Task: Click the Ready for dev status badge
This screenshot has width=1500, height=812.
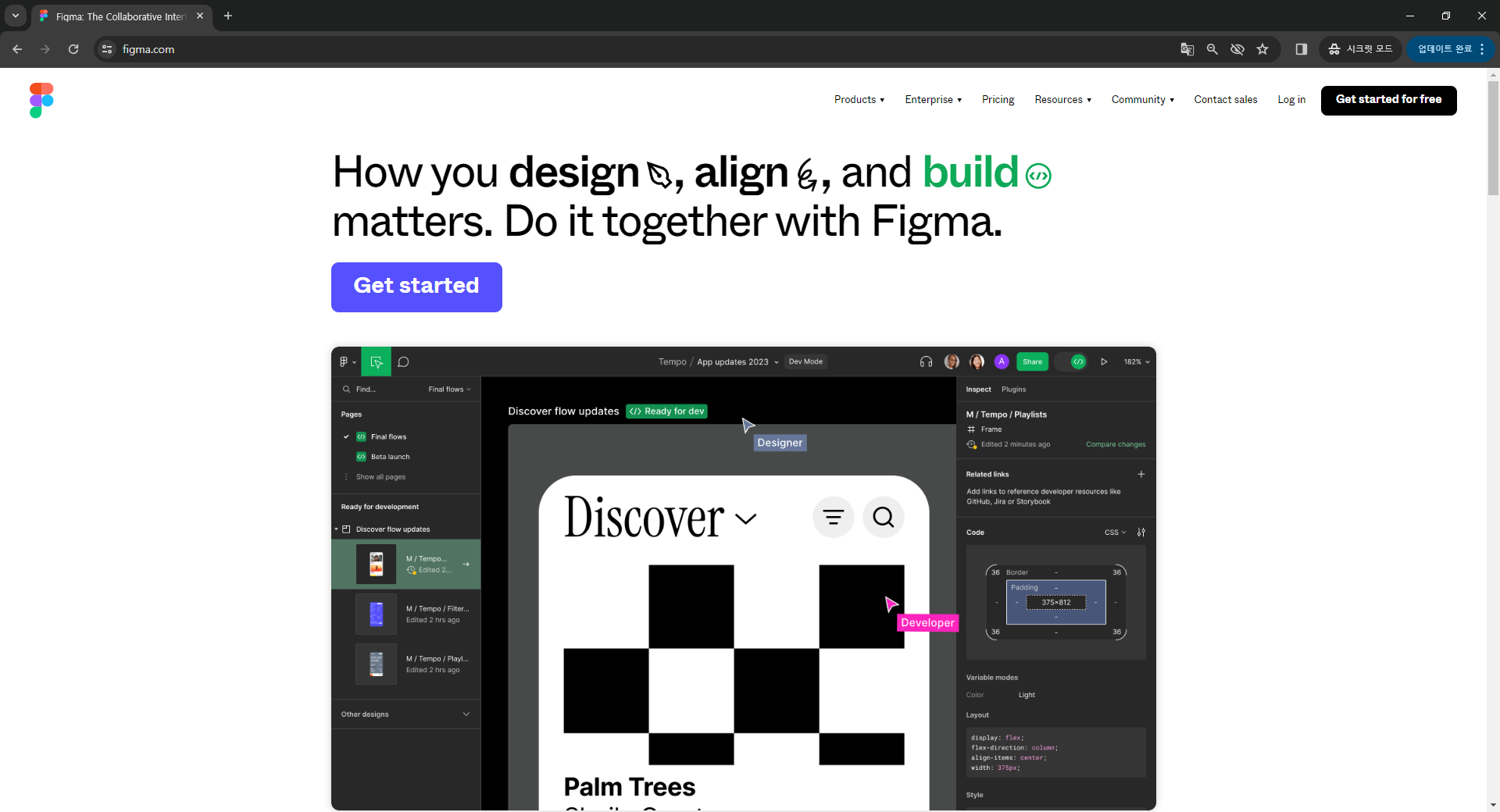Action: [666, 411]
